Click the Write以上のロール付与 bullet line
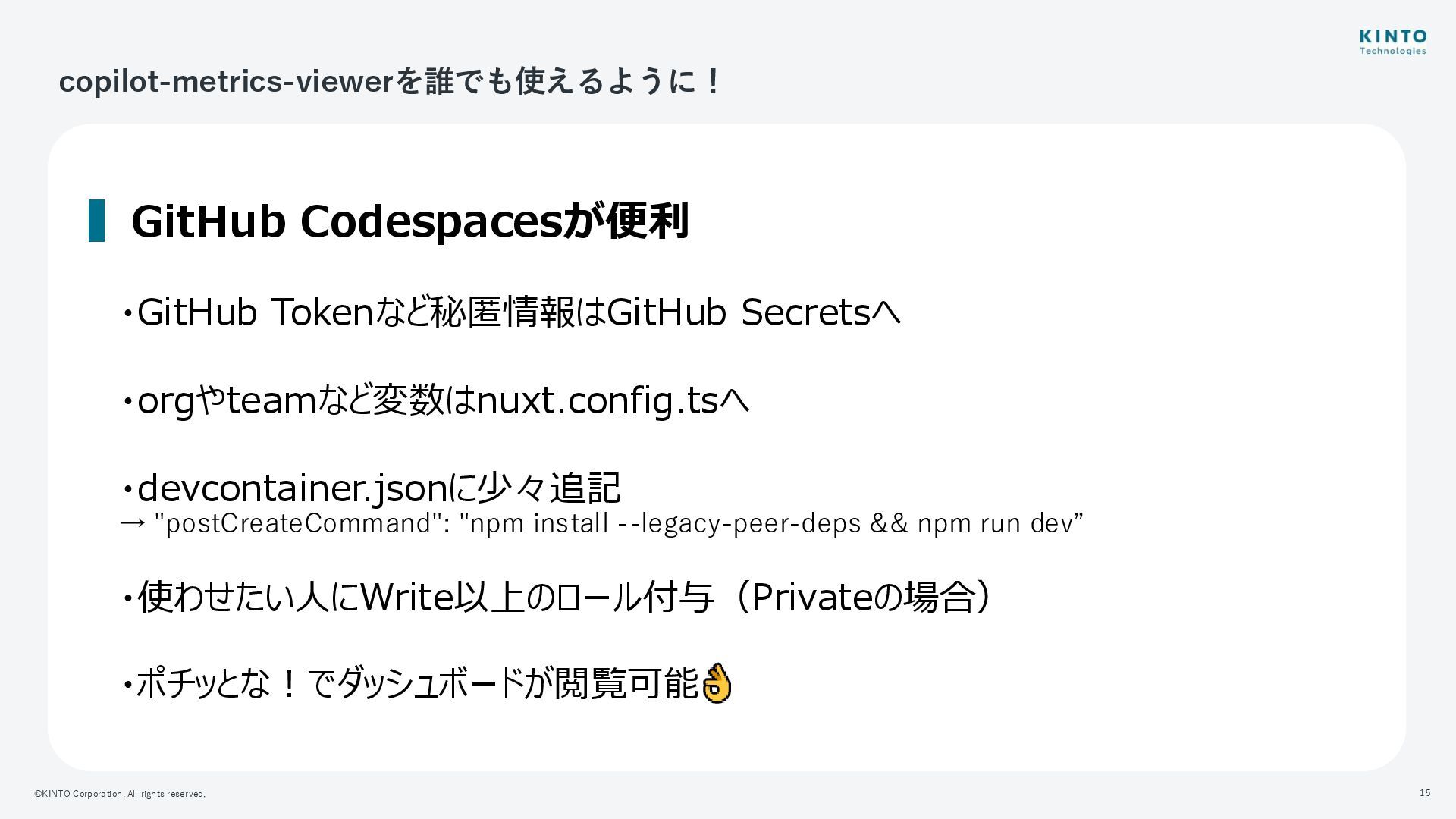 pos(557,597)
